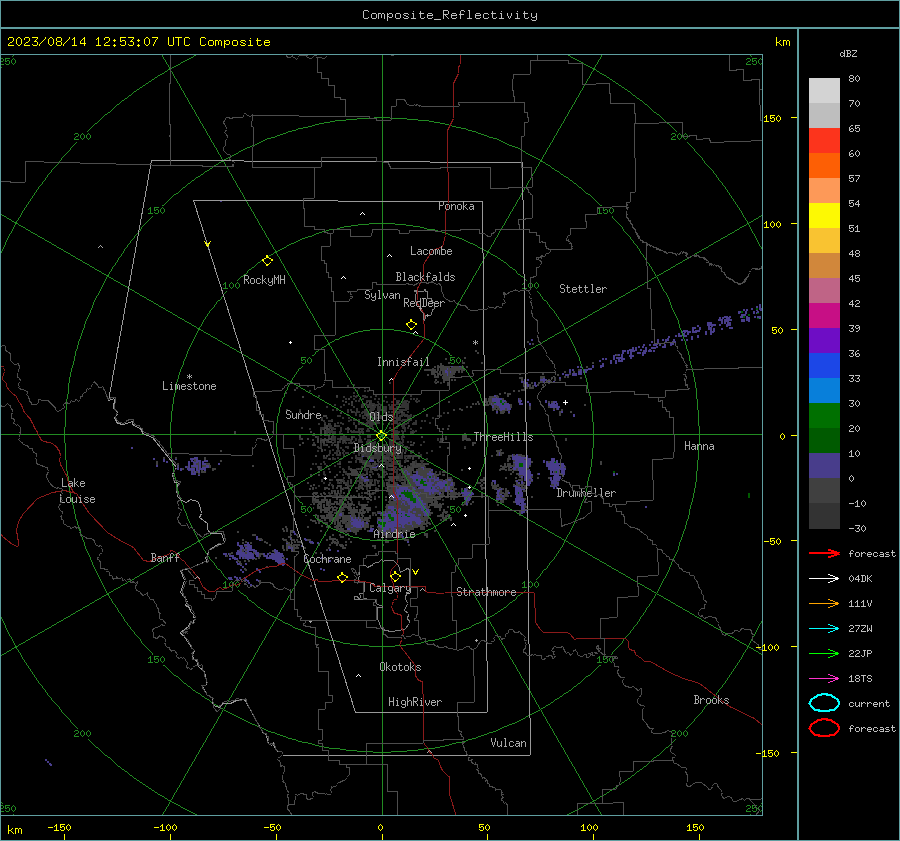Select the pink 42-45 dBZ swatch

coord(824,290)
